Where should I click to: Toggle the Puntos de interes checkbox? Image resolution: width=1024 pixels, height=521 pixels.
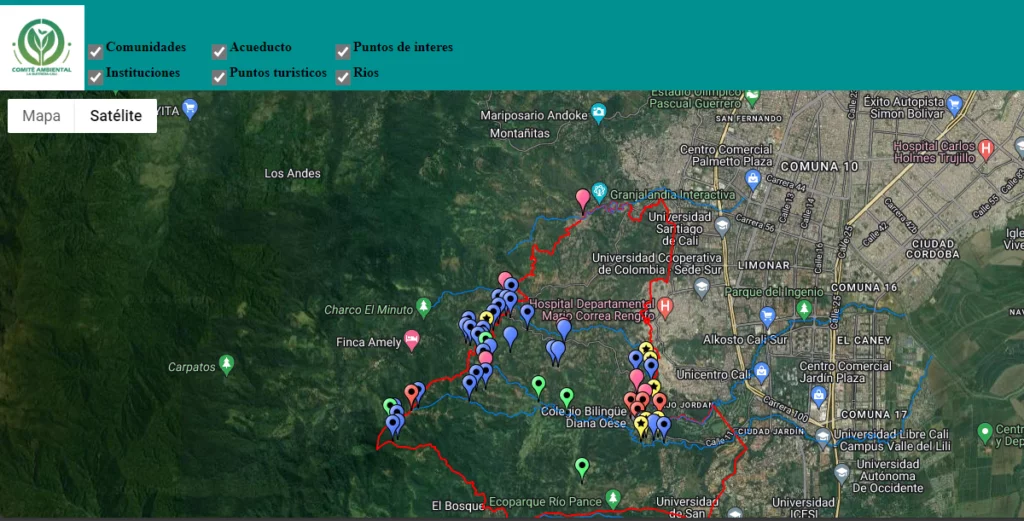pyautogui.click(x=343, y=52)
